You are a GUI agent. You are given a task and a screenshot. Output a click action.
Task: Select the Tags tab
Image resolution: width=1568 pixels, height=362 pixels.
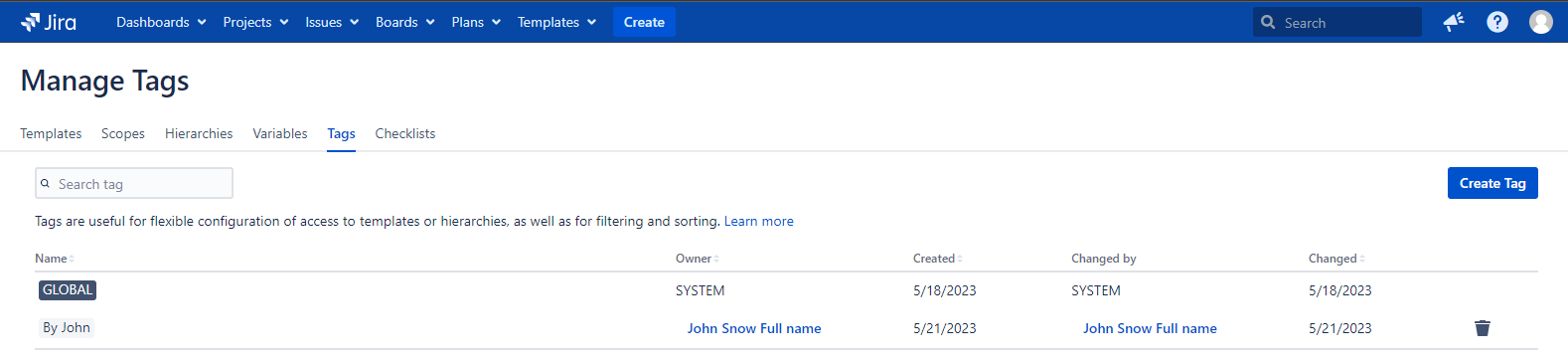[341, 133]
